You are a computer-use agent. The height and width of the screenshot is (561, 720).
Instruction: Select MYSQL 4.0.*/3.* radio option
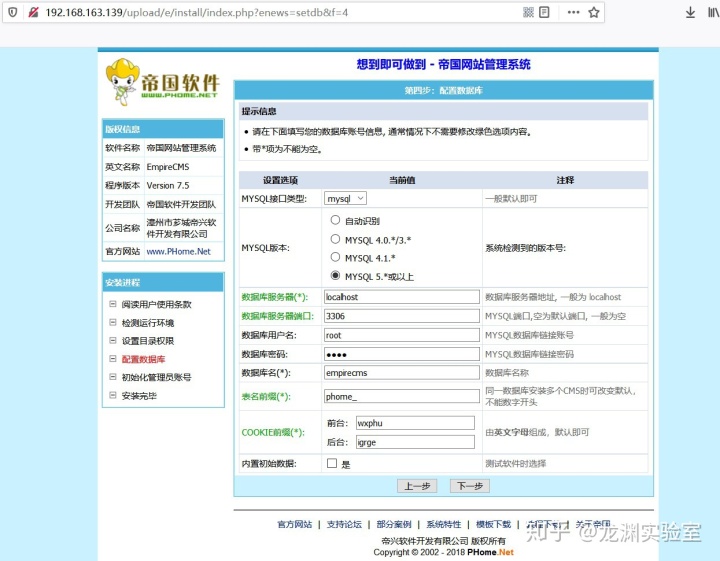335,239
